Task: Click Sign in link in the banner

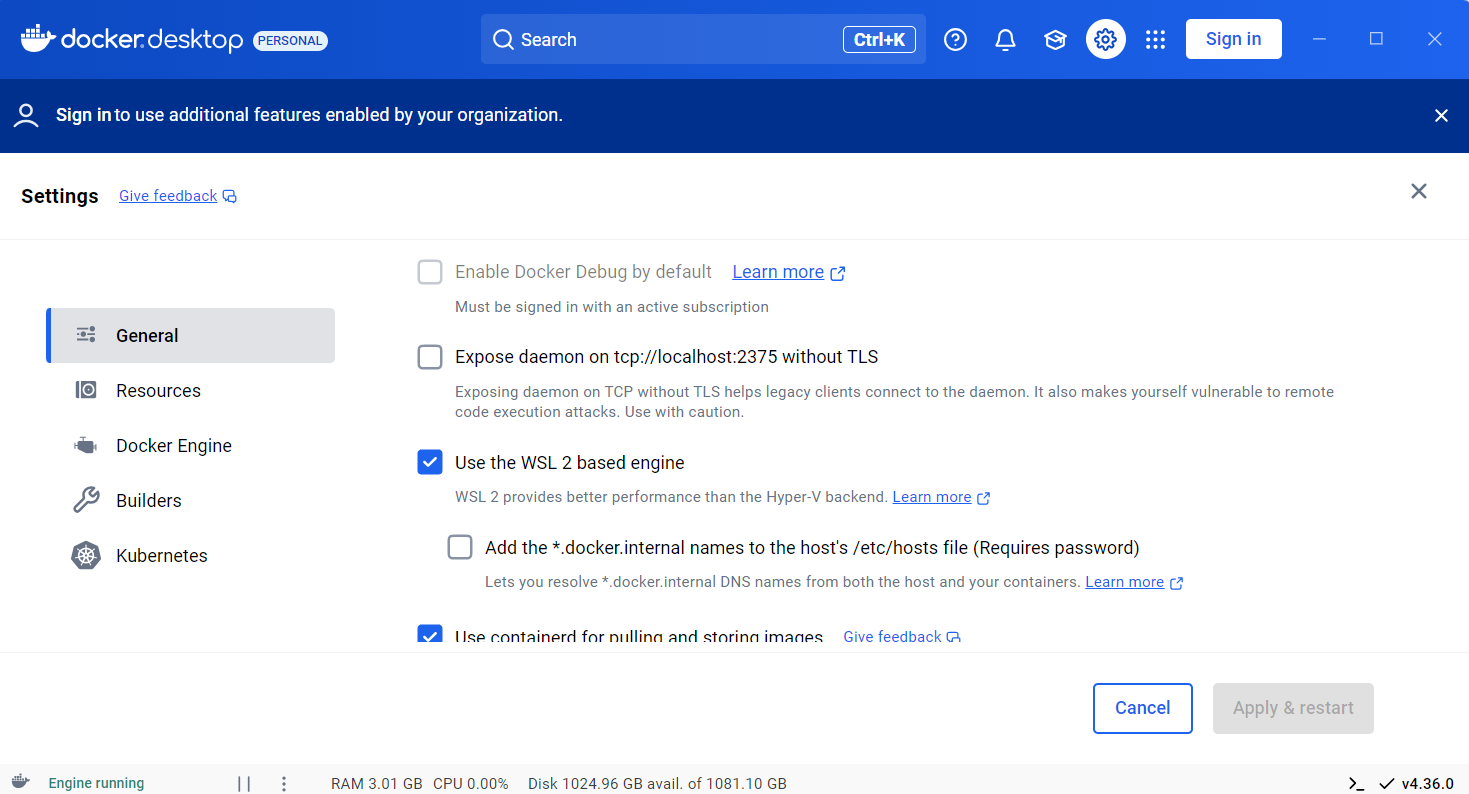Action: click(83, 115)
